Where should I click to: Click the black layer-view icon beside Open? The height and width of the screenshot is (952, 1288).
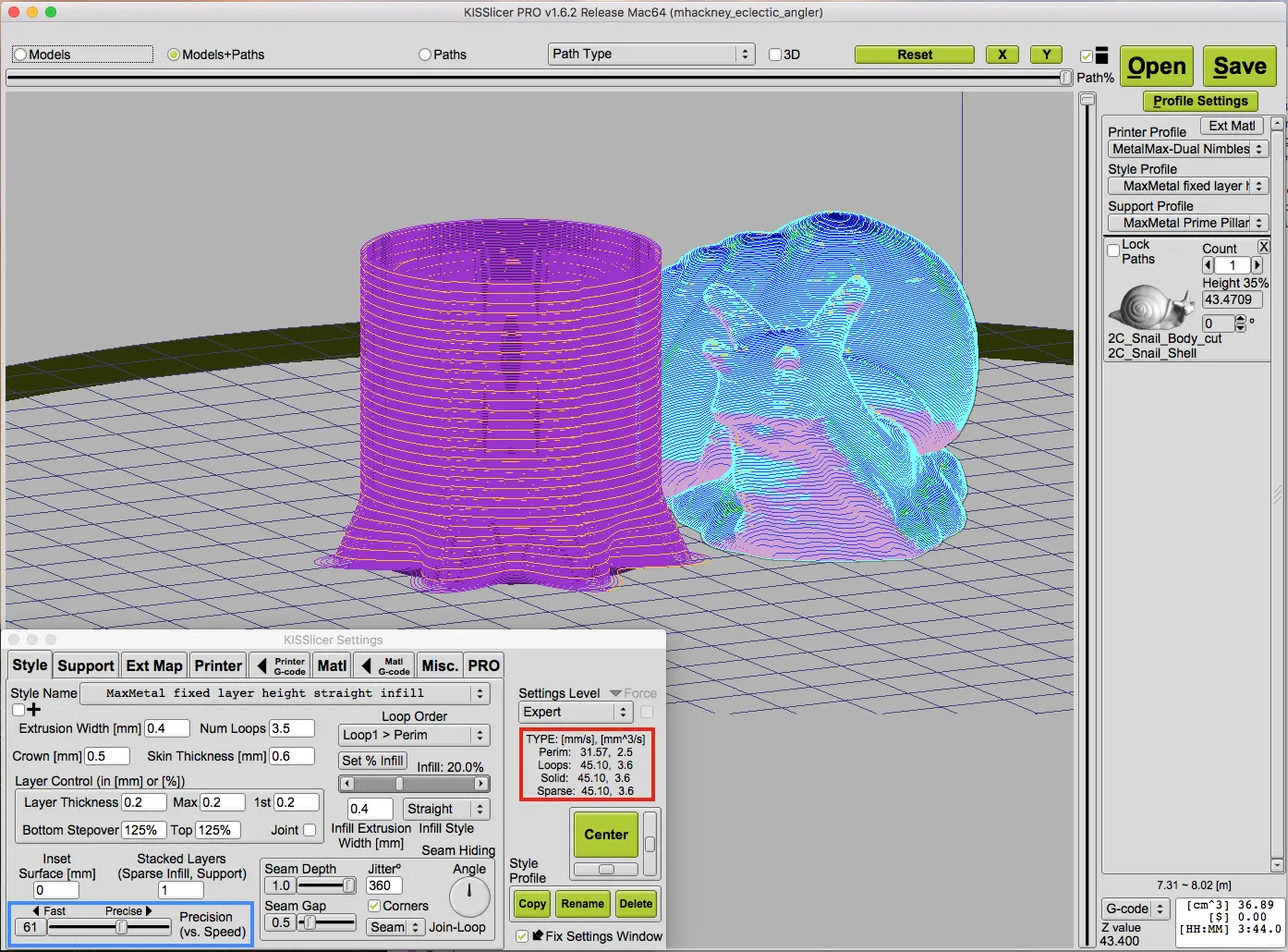(1101, 56)
